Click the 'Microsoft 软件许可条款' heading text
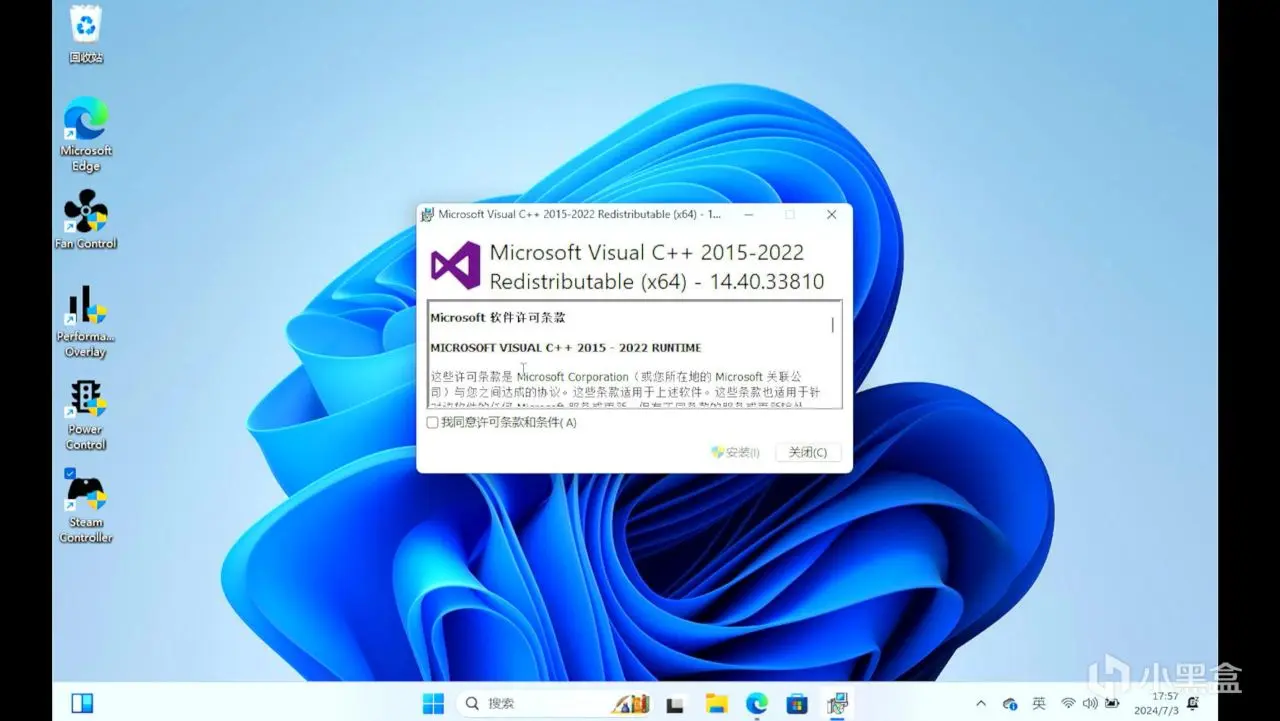 pos(498,317)
